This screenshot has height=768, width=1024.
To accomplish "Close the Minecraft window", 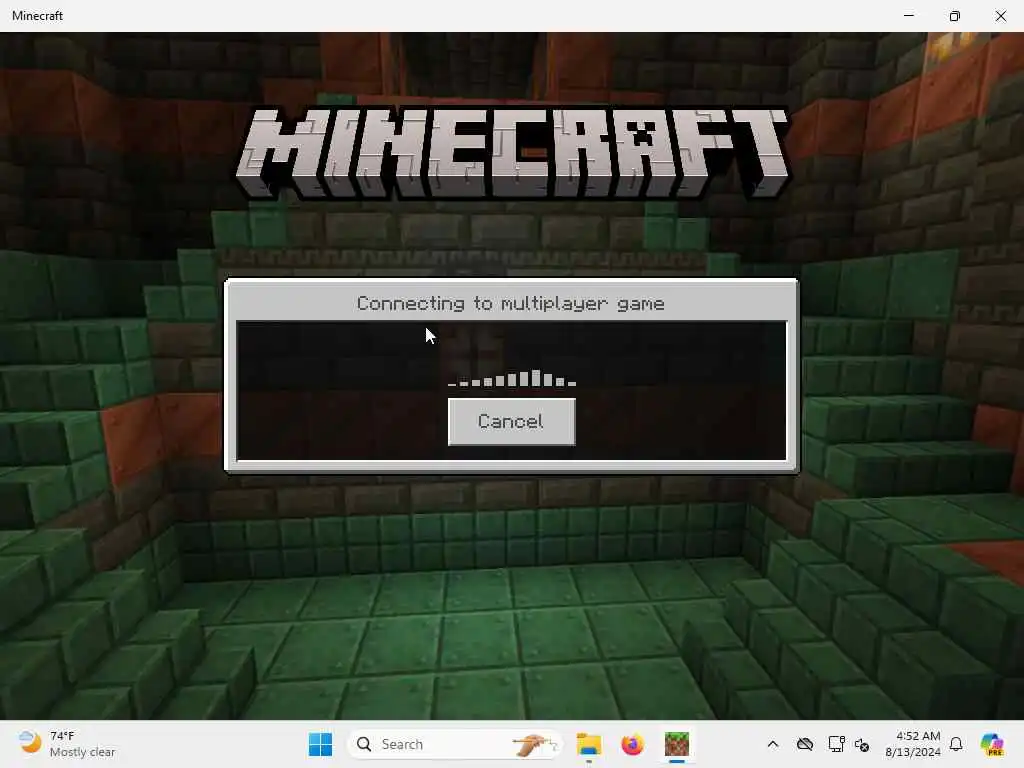I will click(x=1000, y=16).
